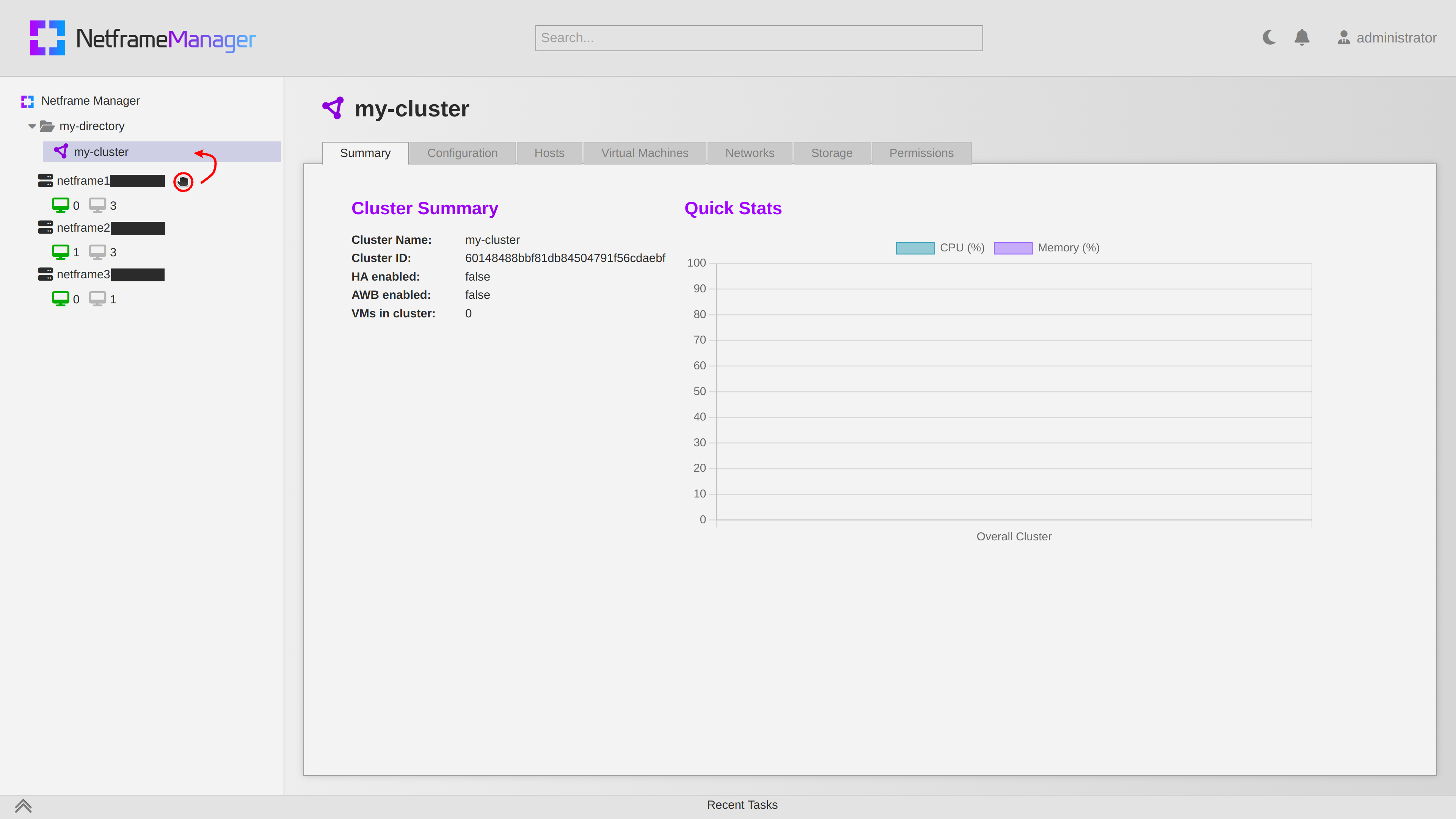Click gray stopped VMs icon under netframe2
The height and width of the screenshot is (819, 1456).
tap(97, 252)
